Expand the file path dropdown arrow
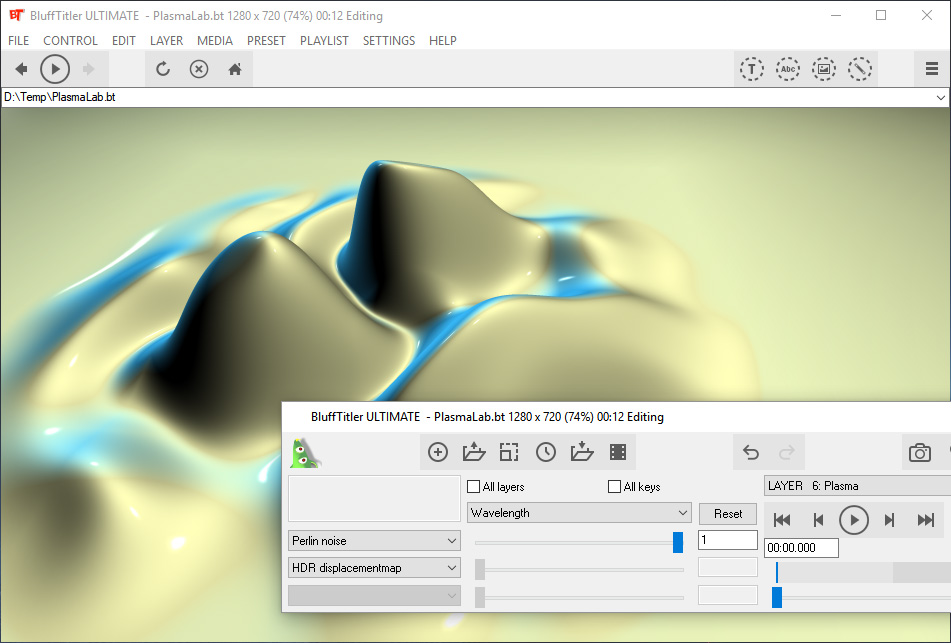Screen dimensions: 951x643 click(x=940, y=97)
